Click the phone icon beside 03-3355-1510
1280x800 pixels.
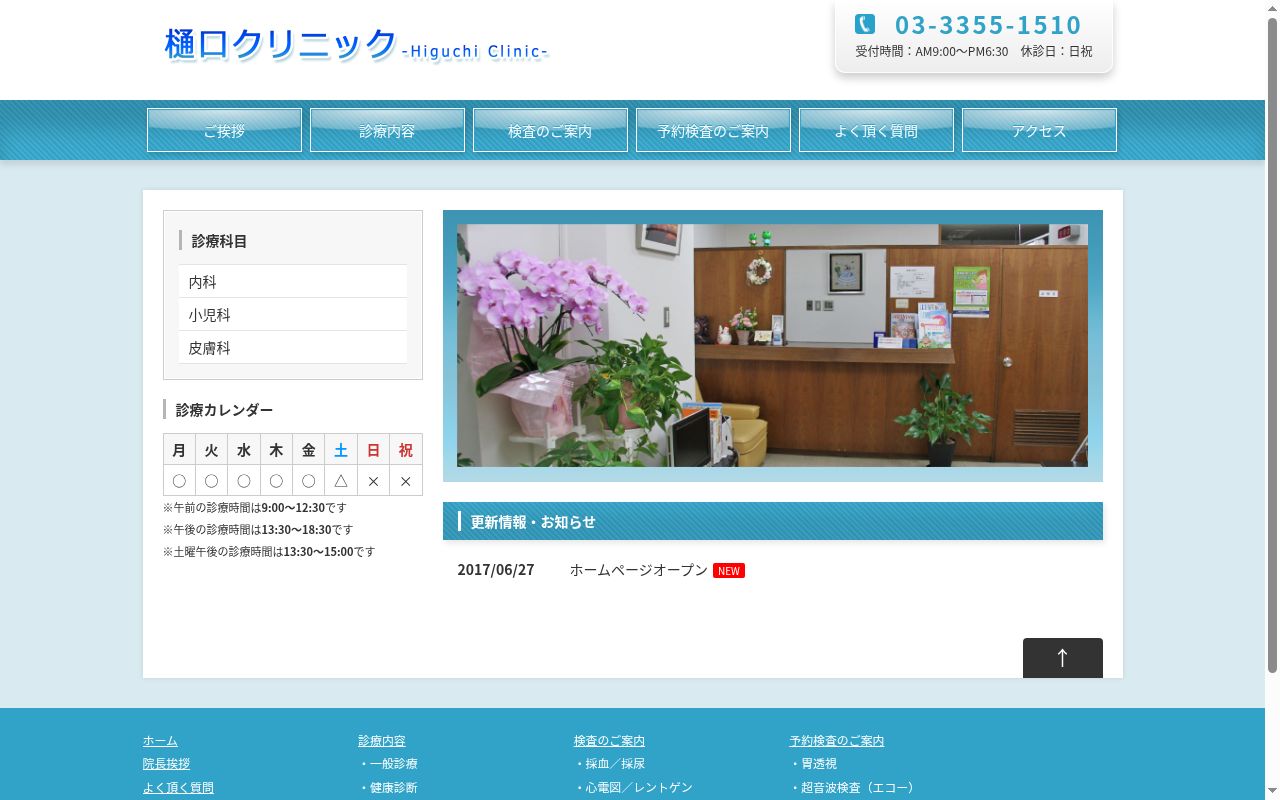point(865,24)
